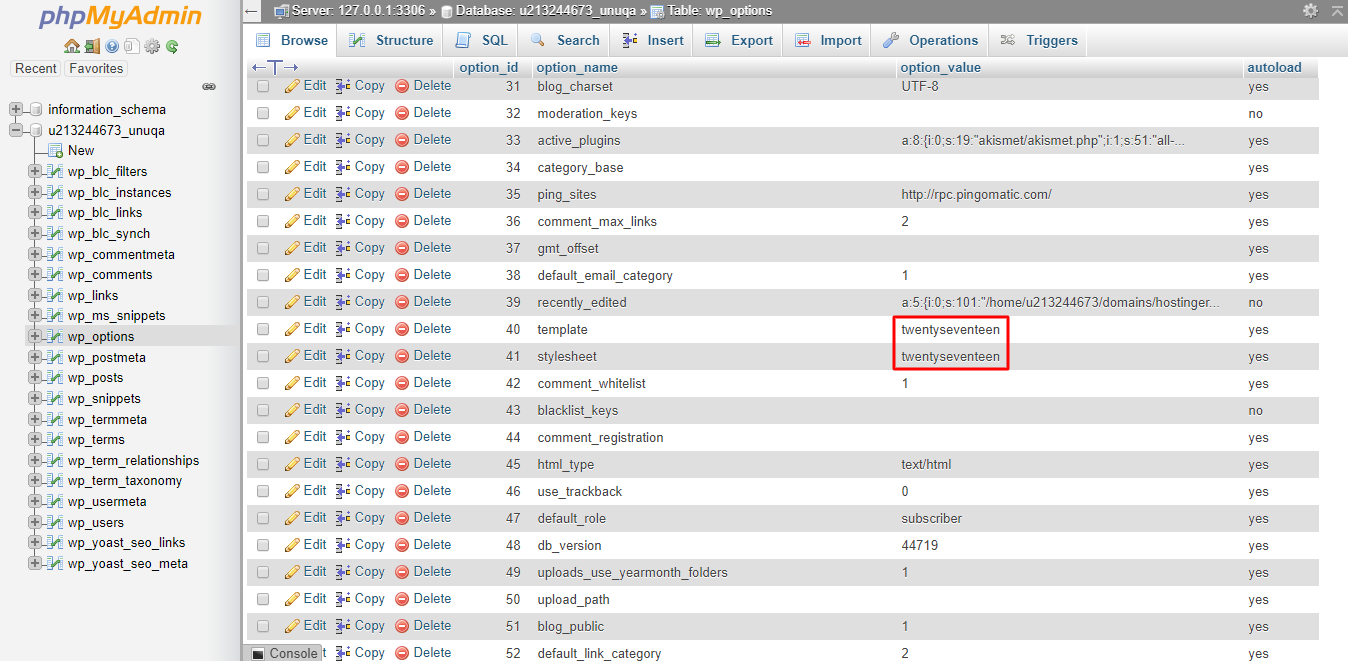Image resolution: width=1348 pixels, height=661 pixels.
Task: Click the Favorites tables button
Action: tap(96, 68)
